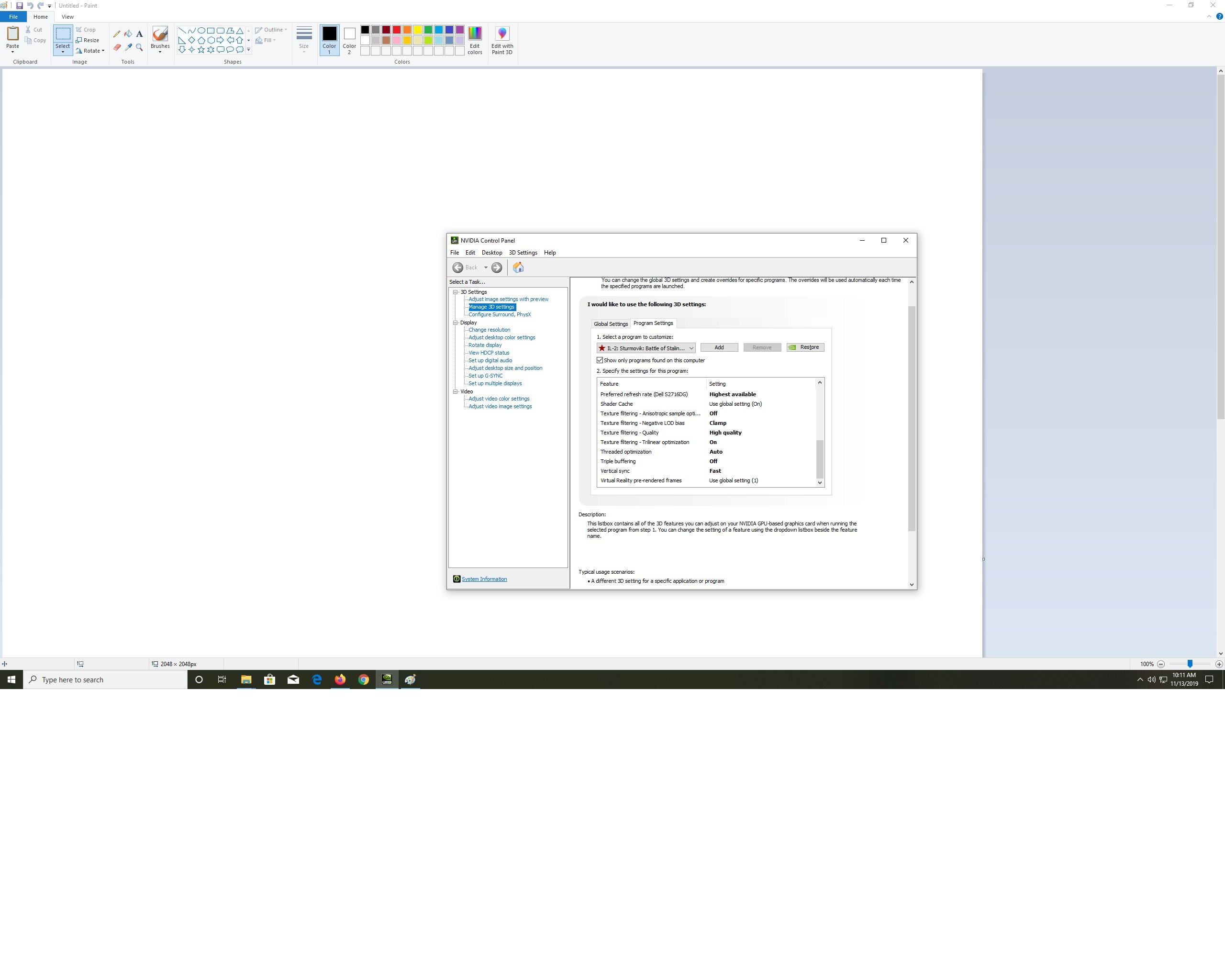Open the 3D Settings menu
Screen dimensions: 1225x980
522,253
